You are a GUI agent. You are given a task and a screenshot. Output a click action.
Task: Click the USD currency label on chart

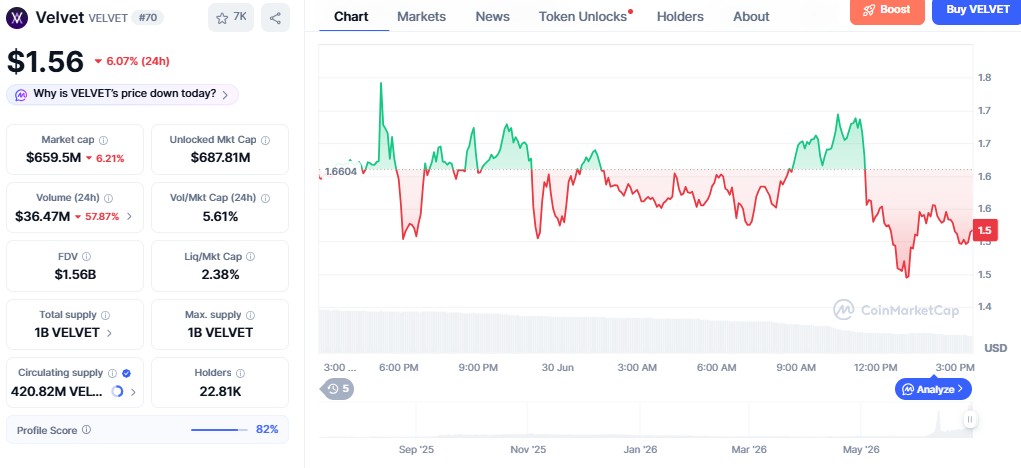(x=996, y=348)
